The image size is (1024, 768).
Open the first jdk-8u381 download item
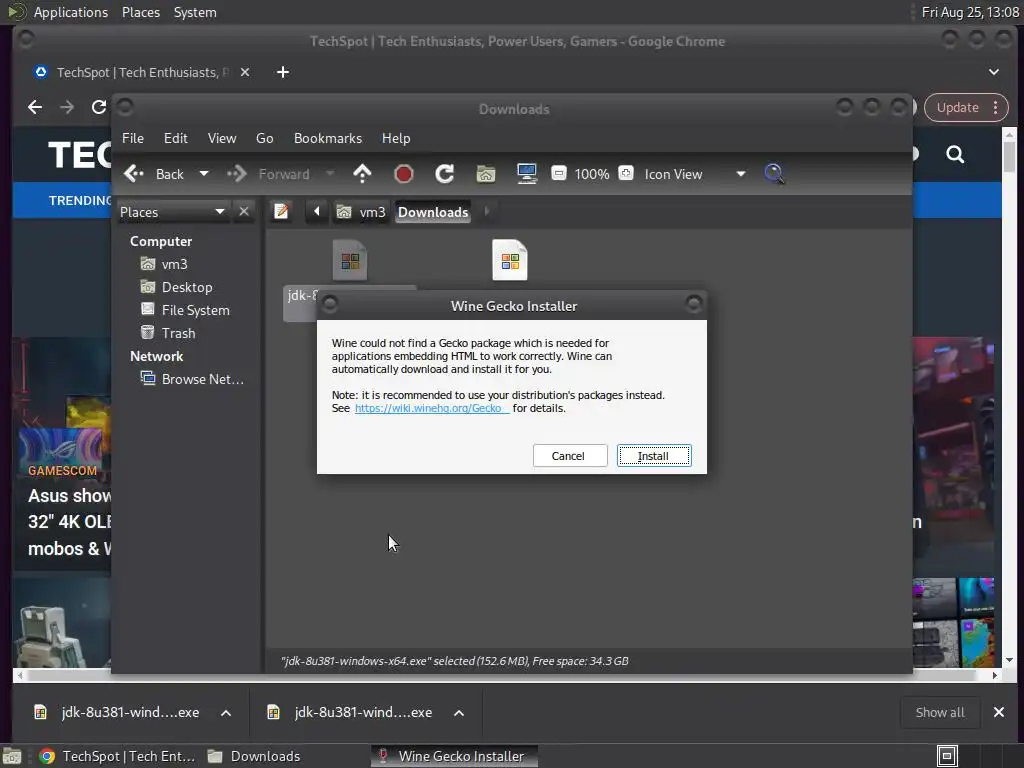[x=118, y=712]
